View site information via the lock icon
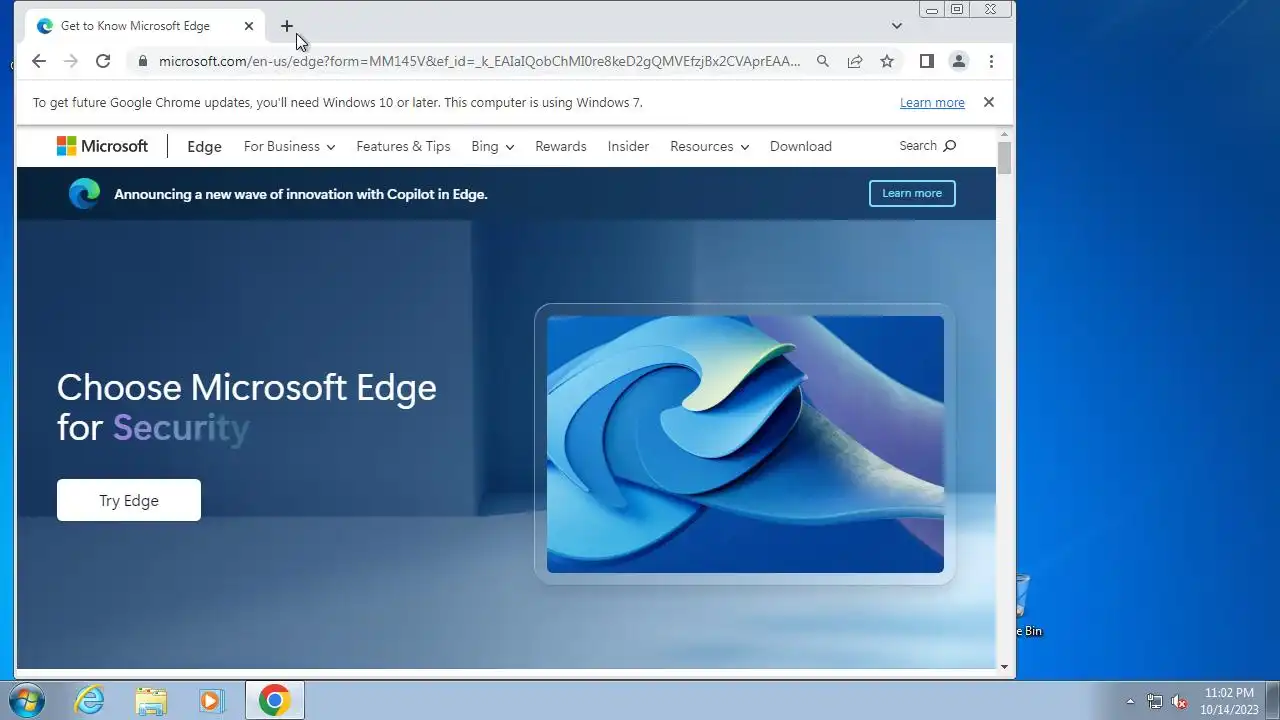 point(142,61)
